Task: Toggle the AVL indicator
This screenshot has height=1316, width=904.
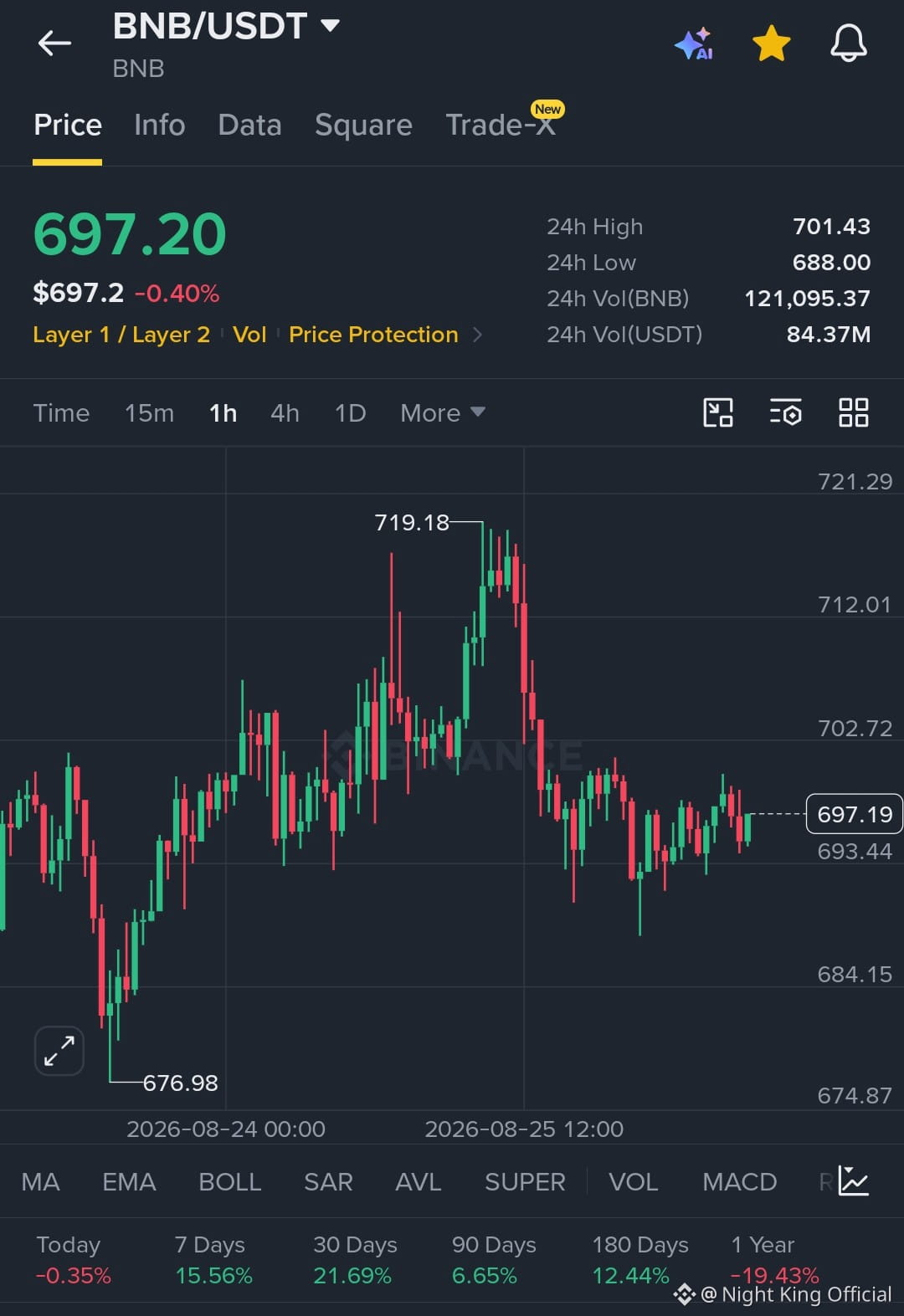Action: (x=418, y=1182)
